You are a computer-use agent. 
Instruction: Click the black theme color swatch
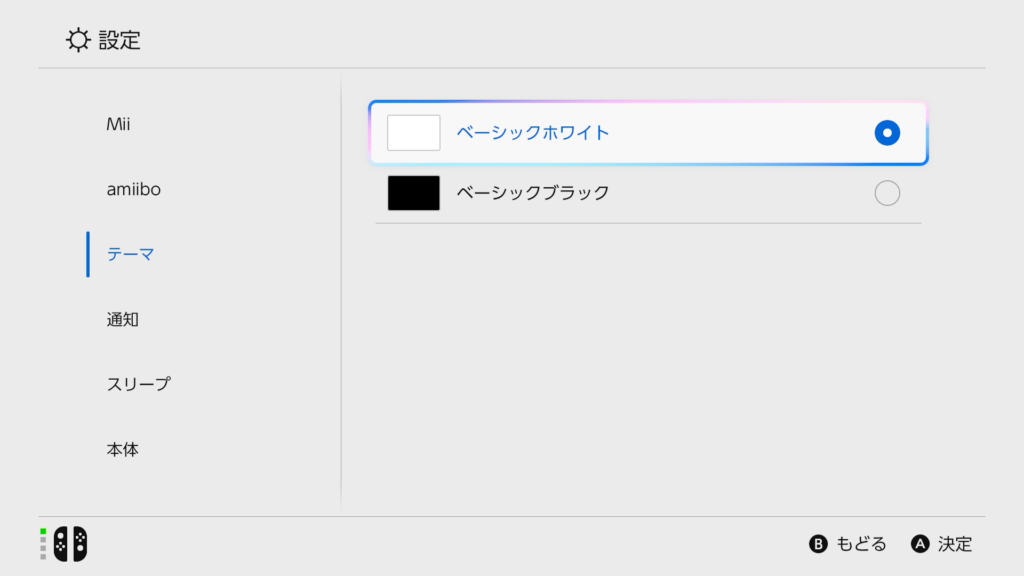click(x=413, y=193)
